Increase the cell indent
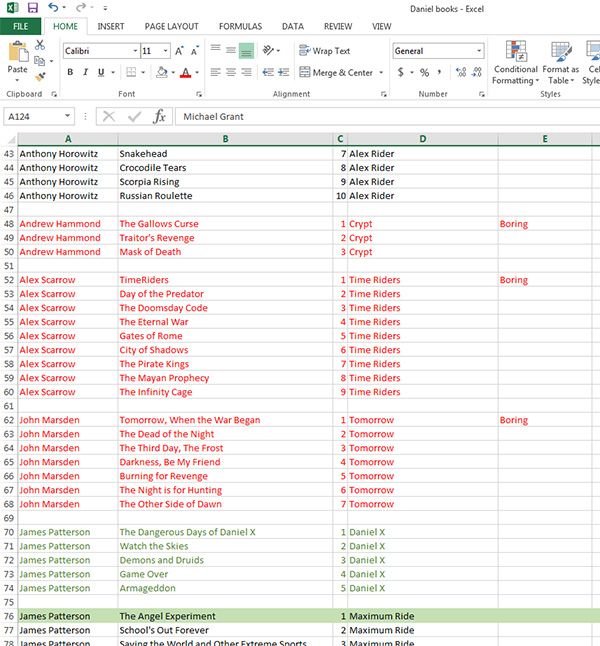600x646 pixels. pyautogui.click(x=284, y=73)
